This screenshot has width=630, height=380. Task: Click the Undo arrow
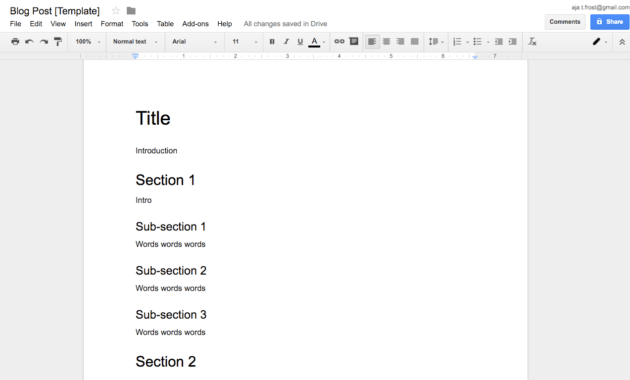click(29, 41)
